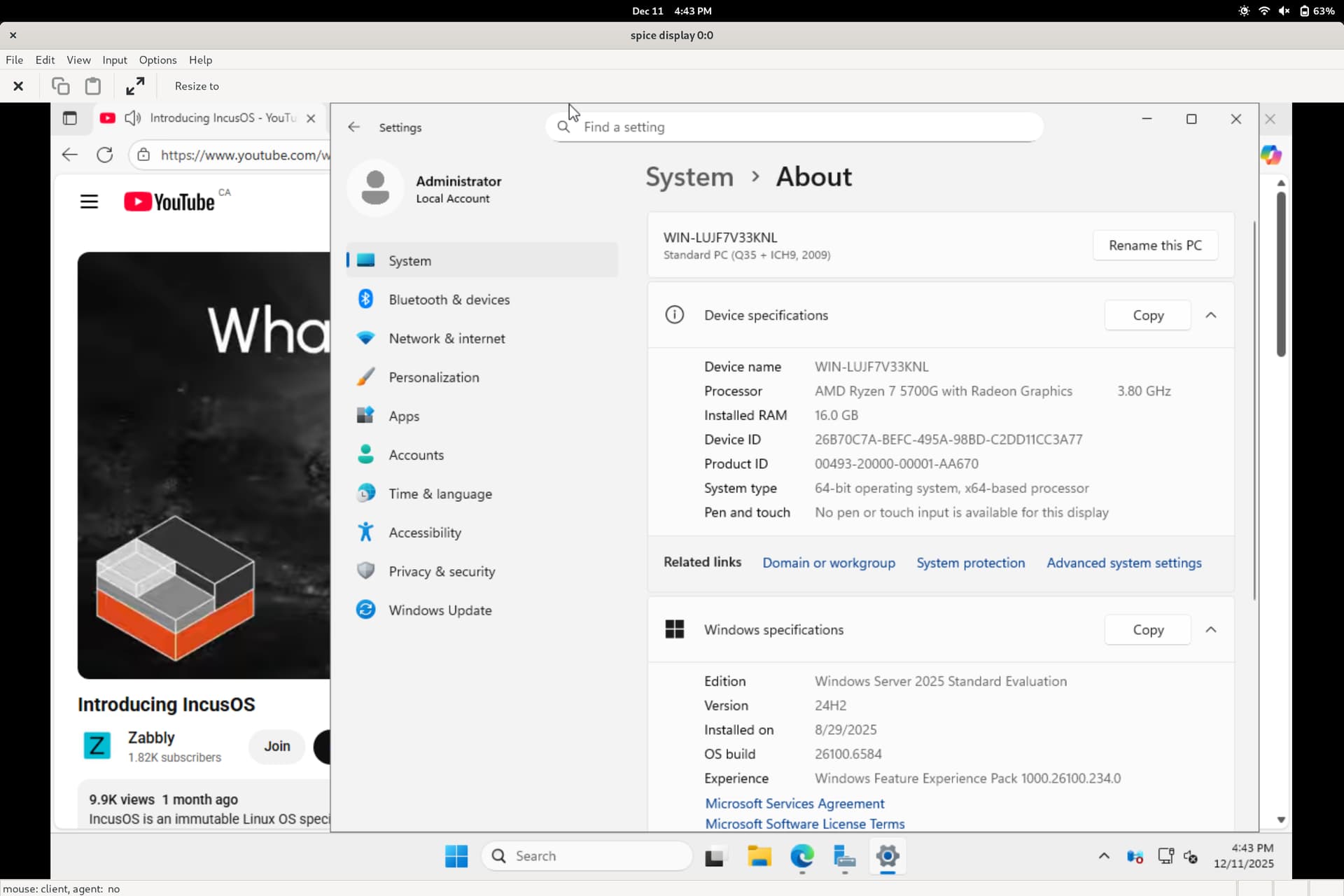Viewport: 1344px width, 896px height.
Task: Collapse the Windows specifications section
Action: (1210, 629)
